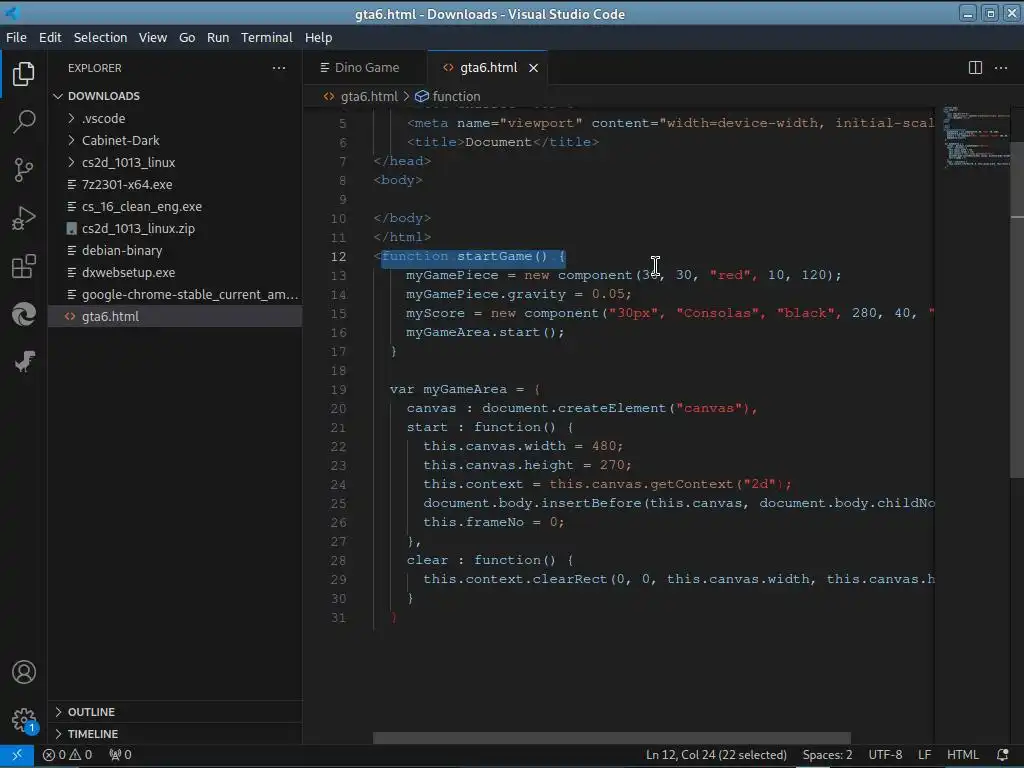Click the cs2d_1013_linux.zip file icon
The width and height of the screenshot is (1024, 768).
click(x=72, y=229)
